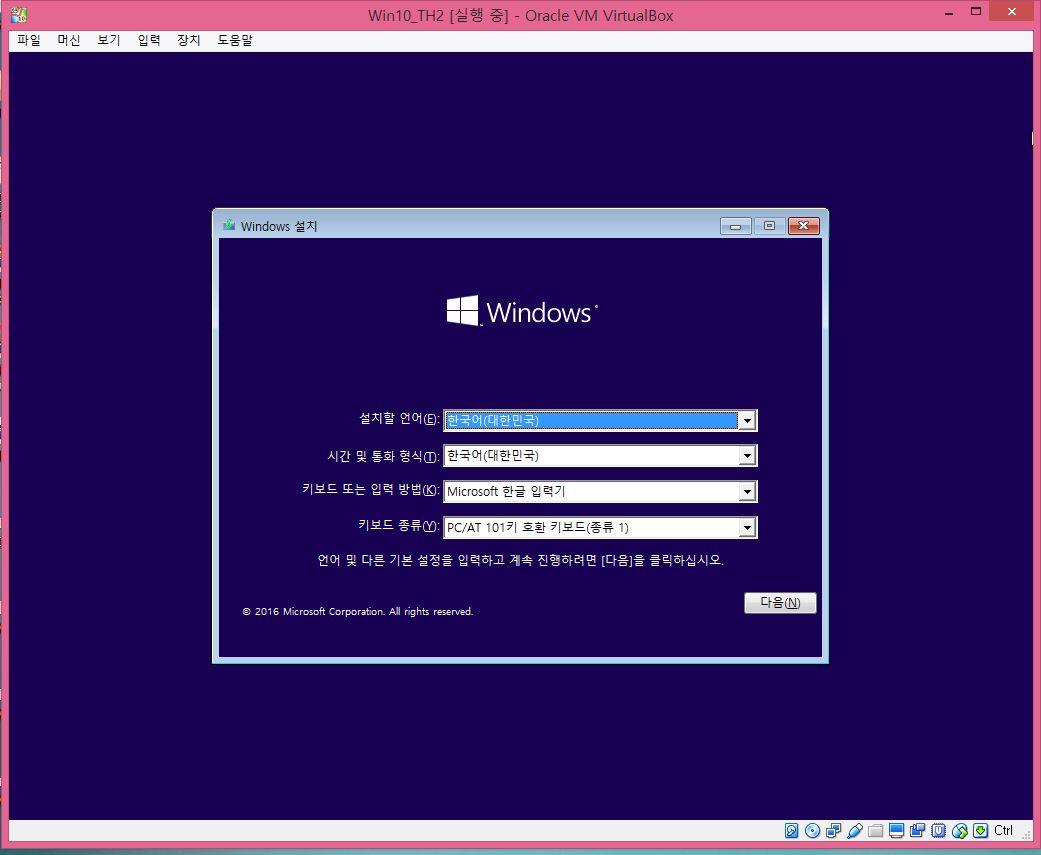Viewport: 1041px width, 855px height.
Task: Click the VirtualBox icon in title bar
Action: pyautogui.click(x=19, y=15)
